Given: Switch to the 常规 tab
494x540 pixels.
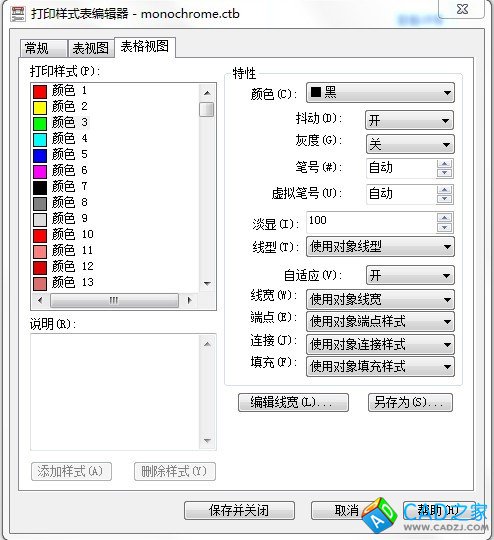Looking at the screenshot, I should tap(43, 48).
